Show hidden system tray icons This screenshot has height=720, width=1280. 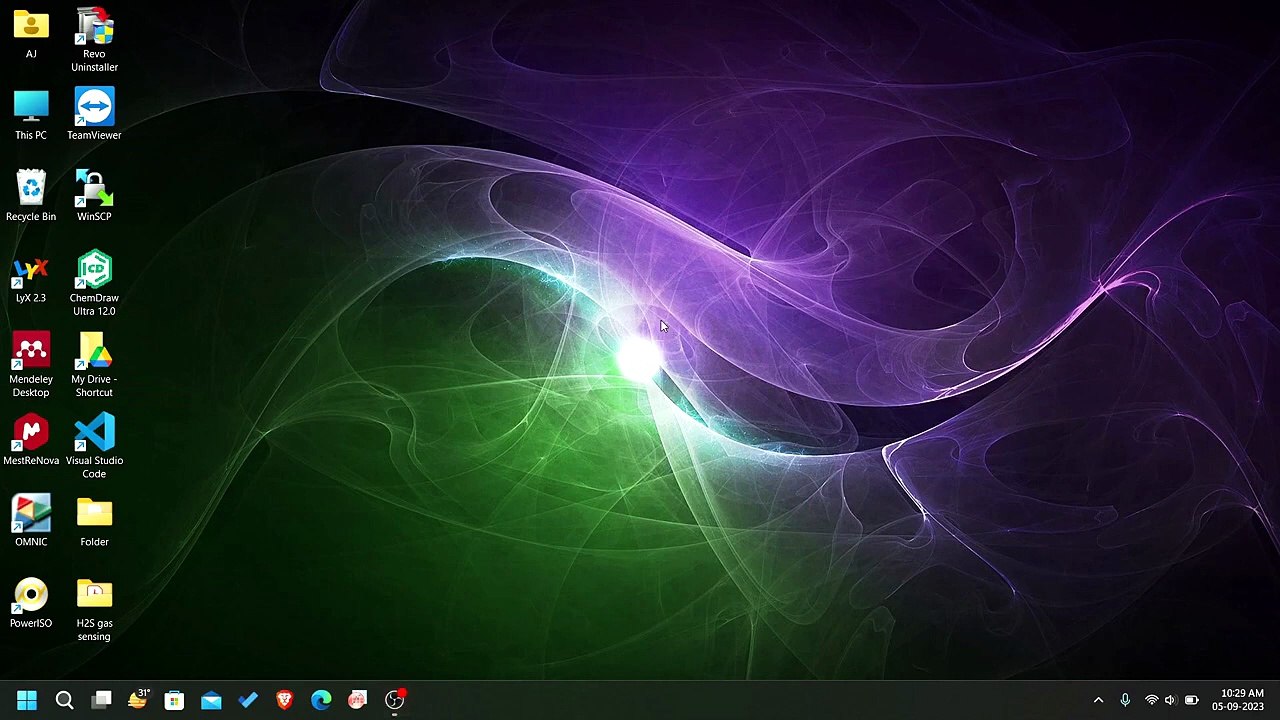[1098, 700]
